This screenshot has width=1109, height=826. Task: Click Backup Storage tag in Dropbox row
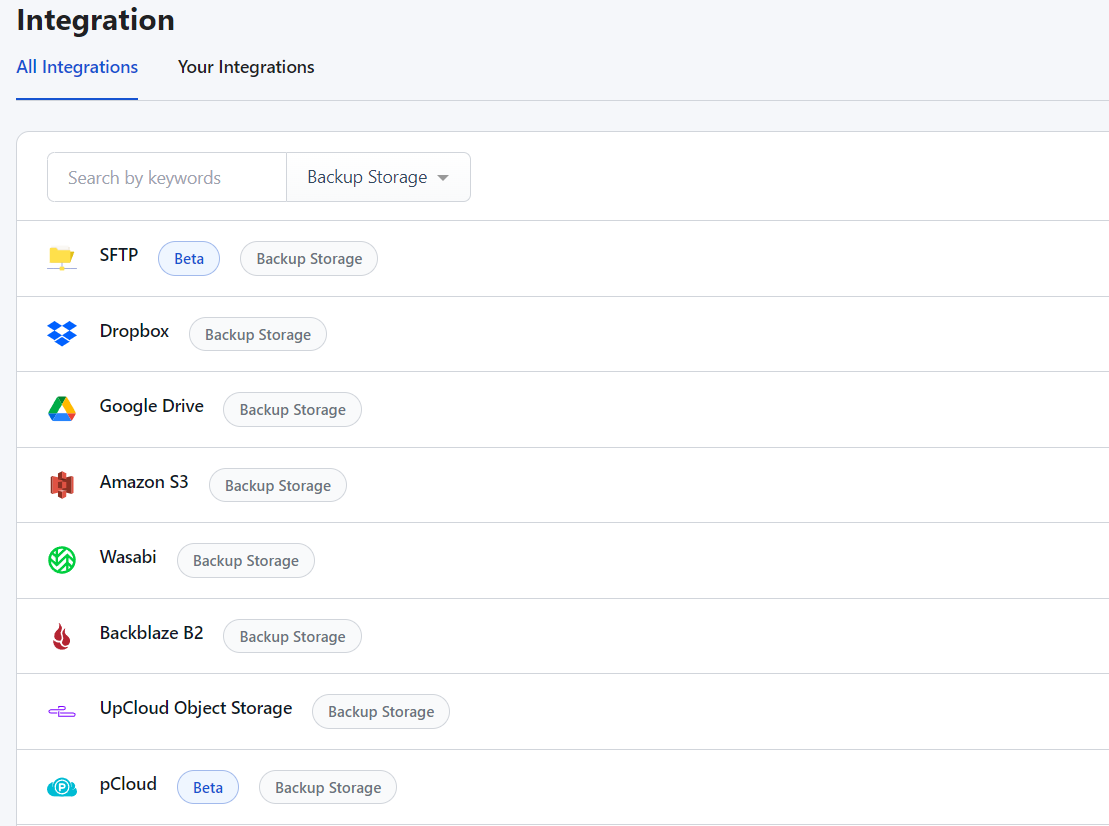(257, 334)
